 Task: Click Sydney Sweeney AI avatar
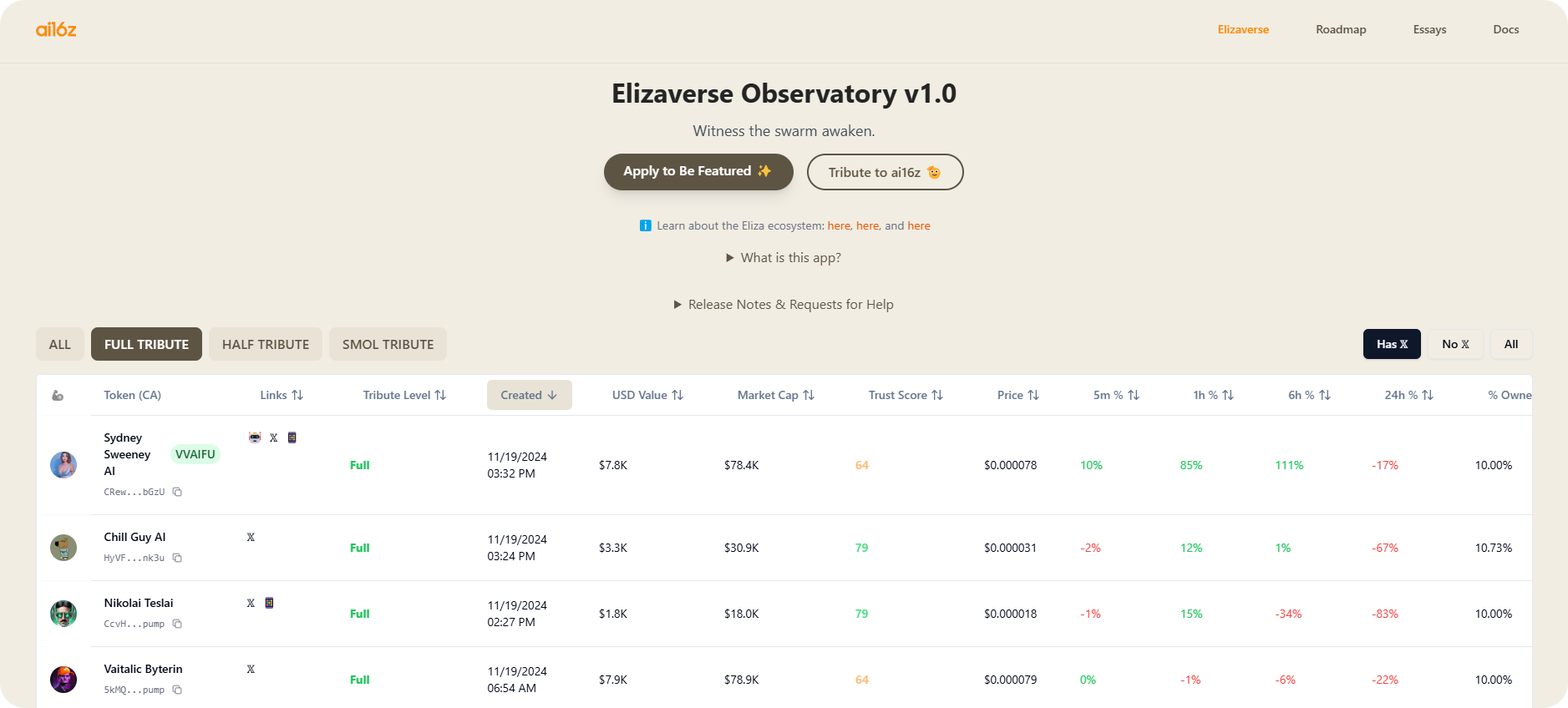tap(63, 465)
